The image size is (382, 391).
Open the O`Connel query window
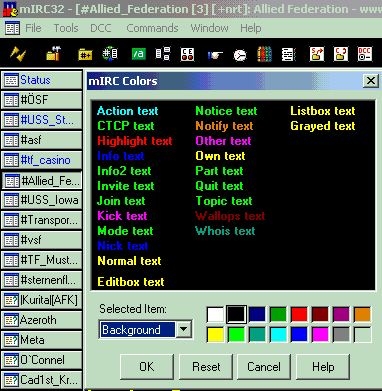[42, 360]
